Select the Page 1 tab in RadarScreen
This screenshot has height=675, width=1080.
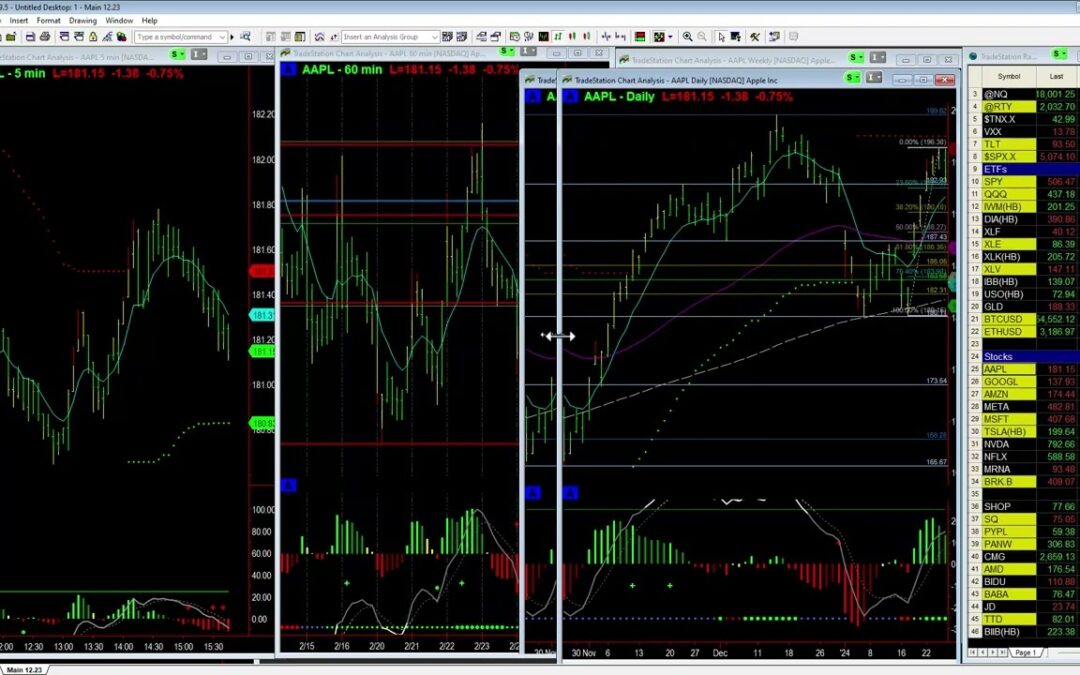1025,652
